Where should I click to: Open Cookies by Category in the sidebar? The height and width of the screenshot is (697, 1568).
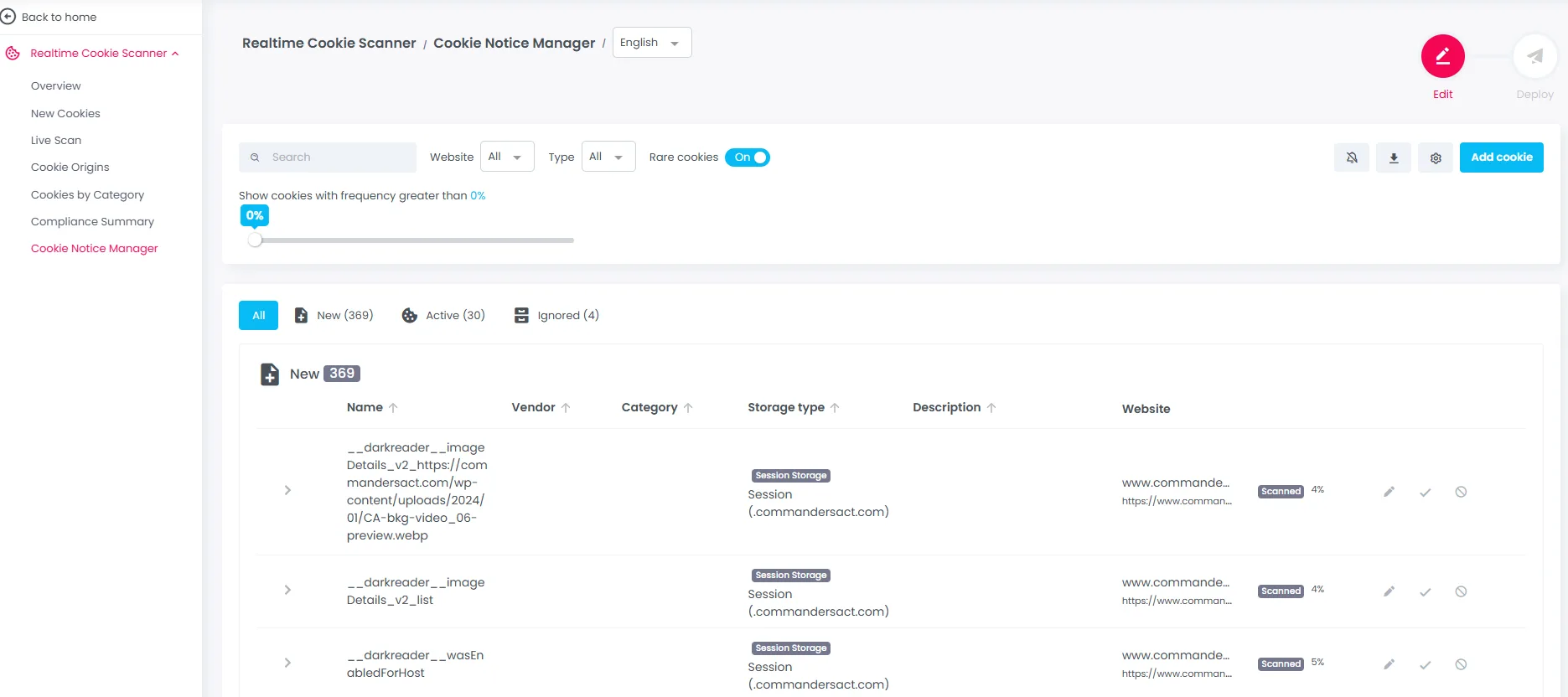tap(88, 195)
